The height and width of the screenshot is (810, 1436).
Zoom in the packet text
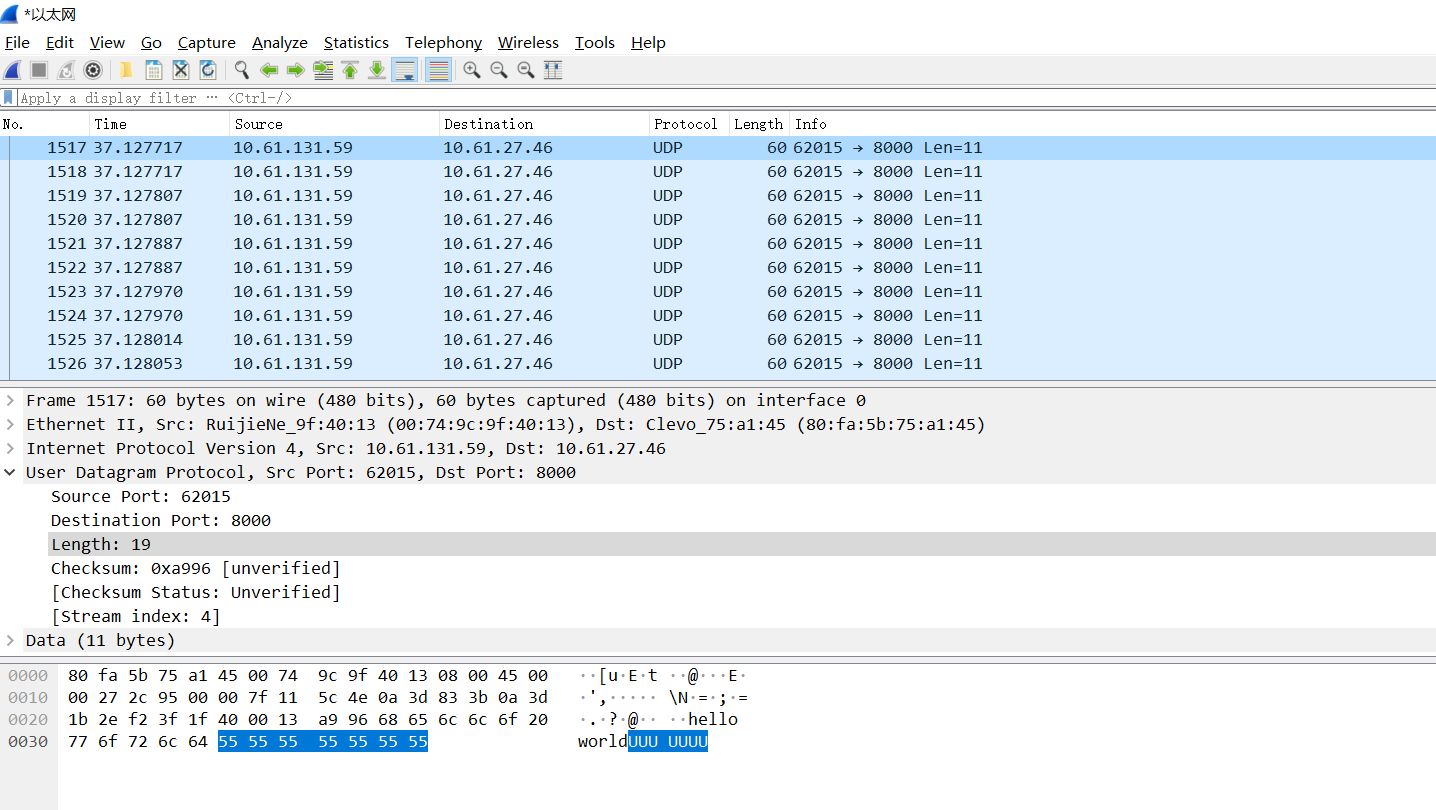tap(471, 70)
